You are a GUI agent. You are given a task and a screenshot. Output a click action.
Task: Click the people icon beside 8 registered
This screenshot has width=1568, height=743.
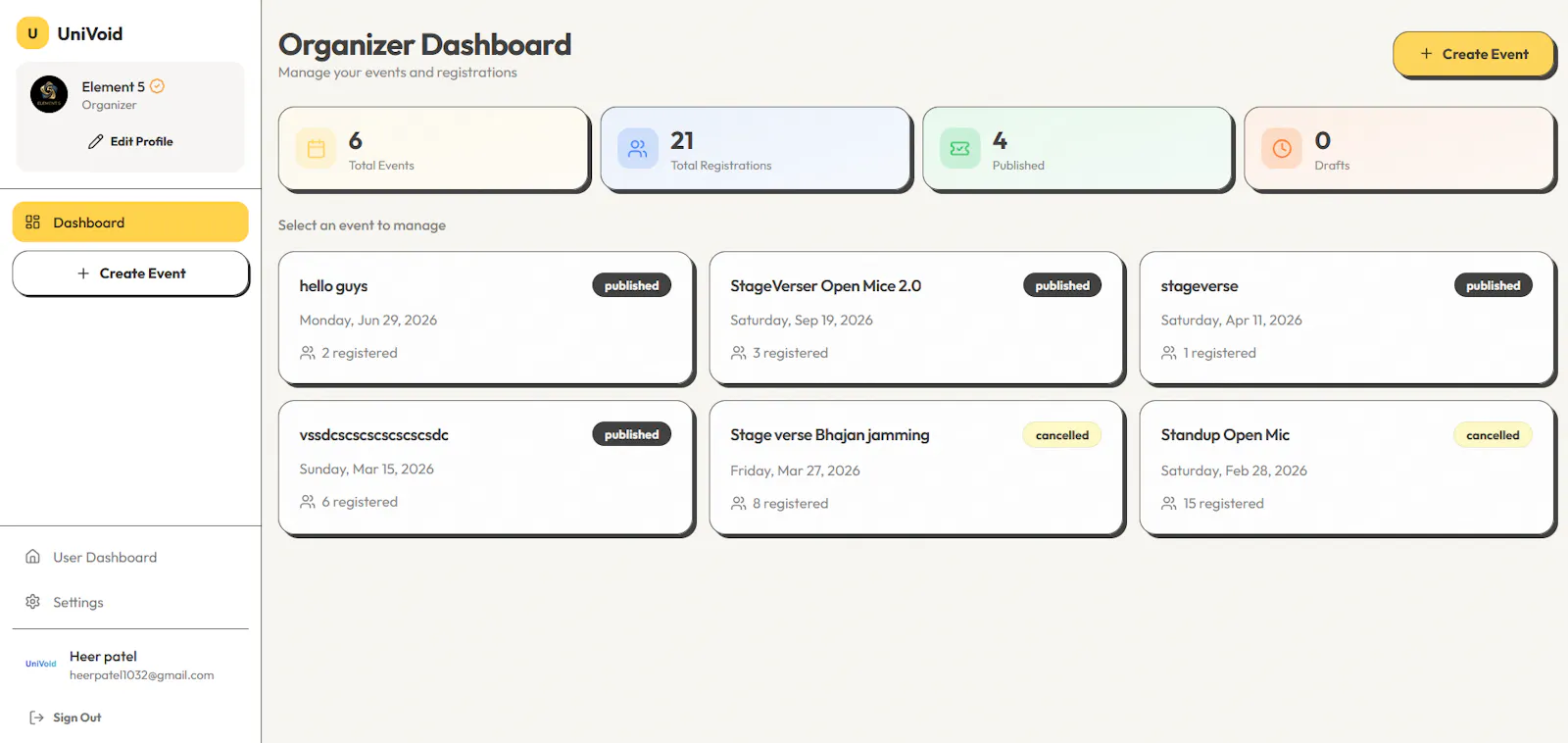(x=739, y=504)
